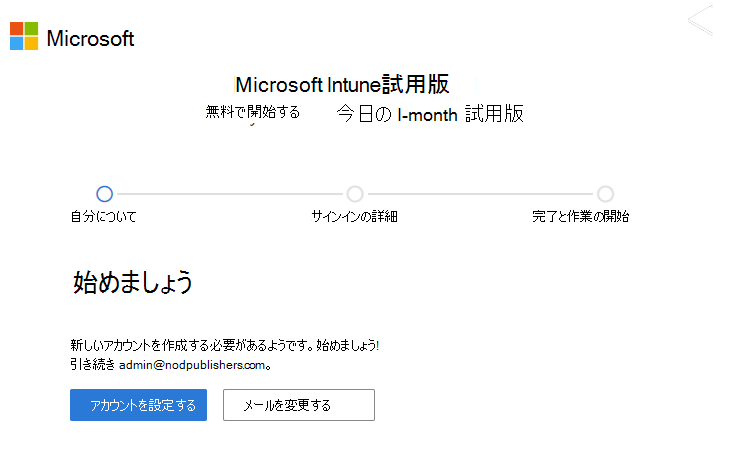This screenshot has height=474, width=733.
Task: Click progress line between first and second steps
Action: click(x=229, y=194)
